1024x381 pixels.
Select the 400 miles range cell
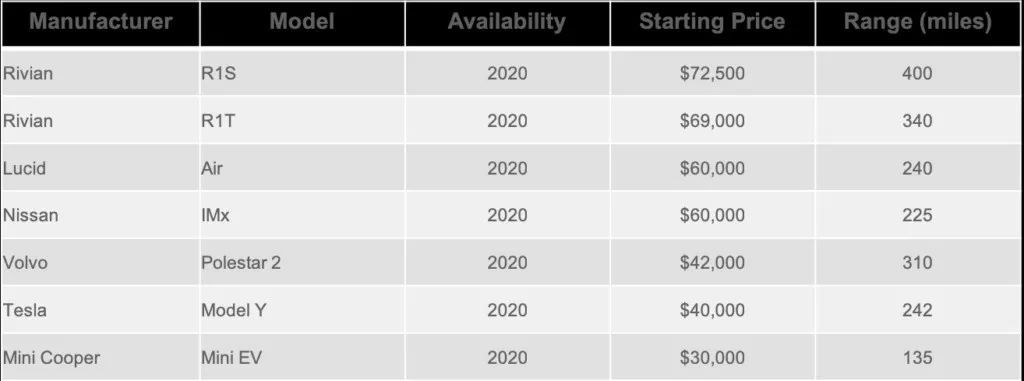(918, 73)
